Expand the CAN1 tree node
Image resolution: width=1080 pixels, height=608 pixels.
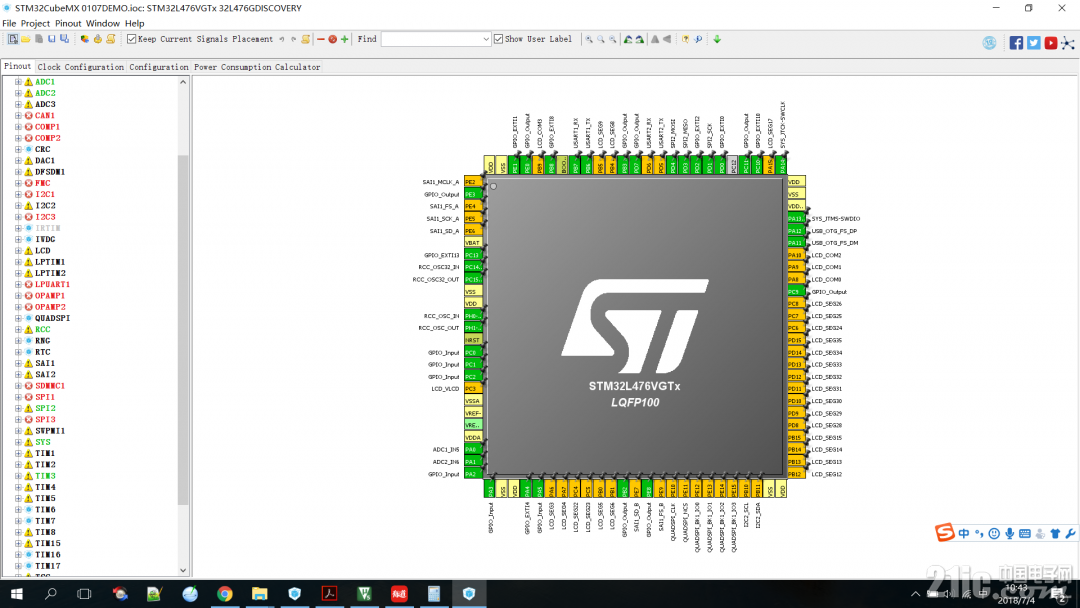click(18, 116)
